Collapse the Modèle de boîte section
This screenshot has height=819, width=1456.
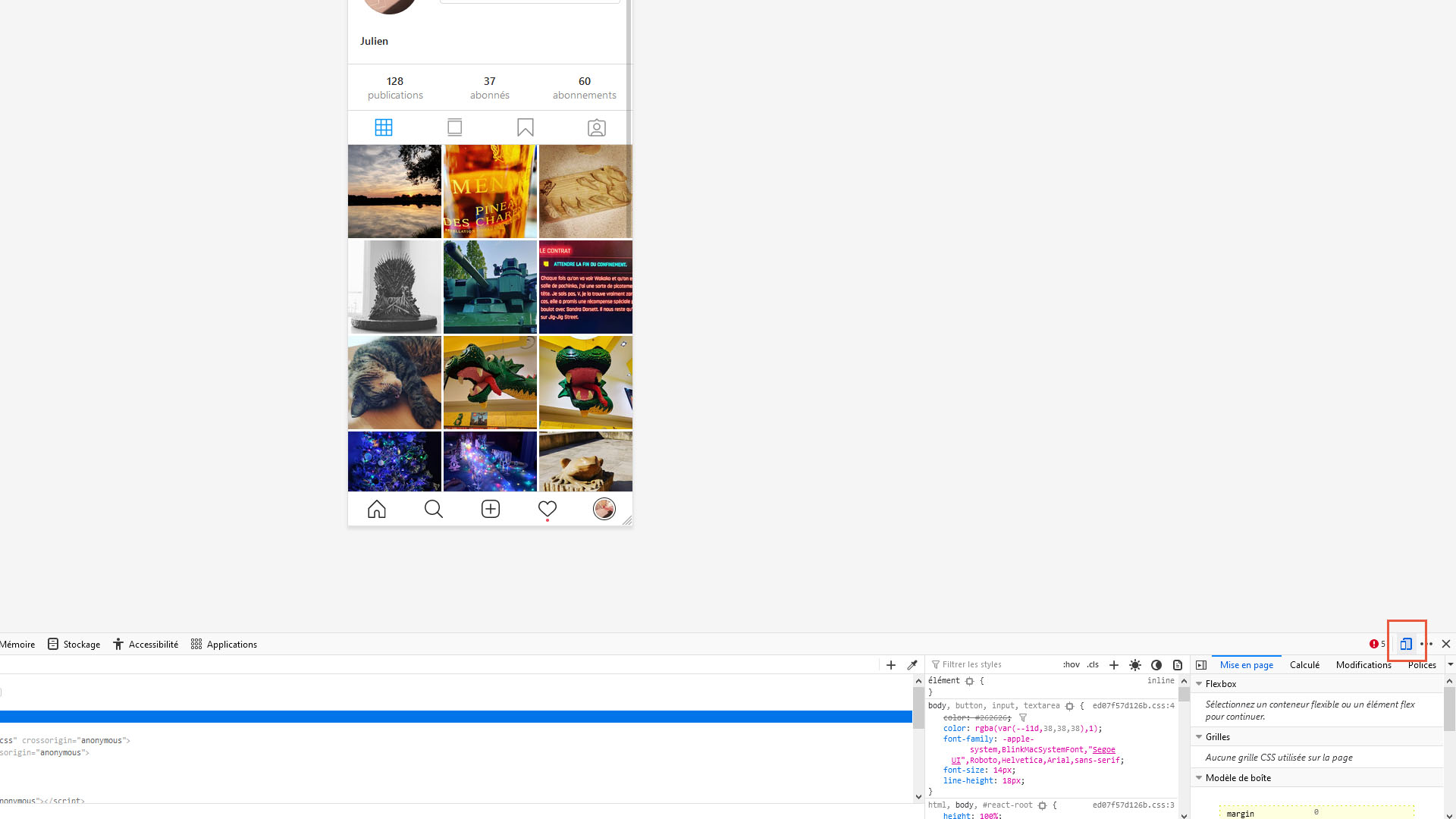pyautogui.click(x=1200, y=778)
